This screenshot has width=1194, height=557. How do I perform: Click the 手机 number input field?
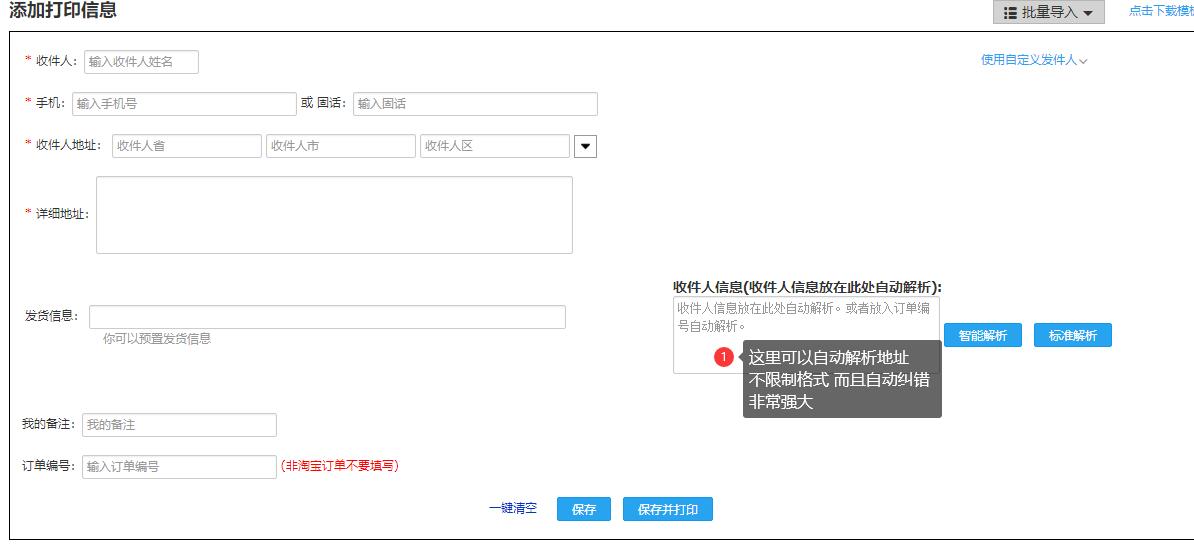point(184,104)
